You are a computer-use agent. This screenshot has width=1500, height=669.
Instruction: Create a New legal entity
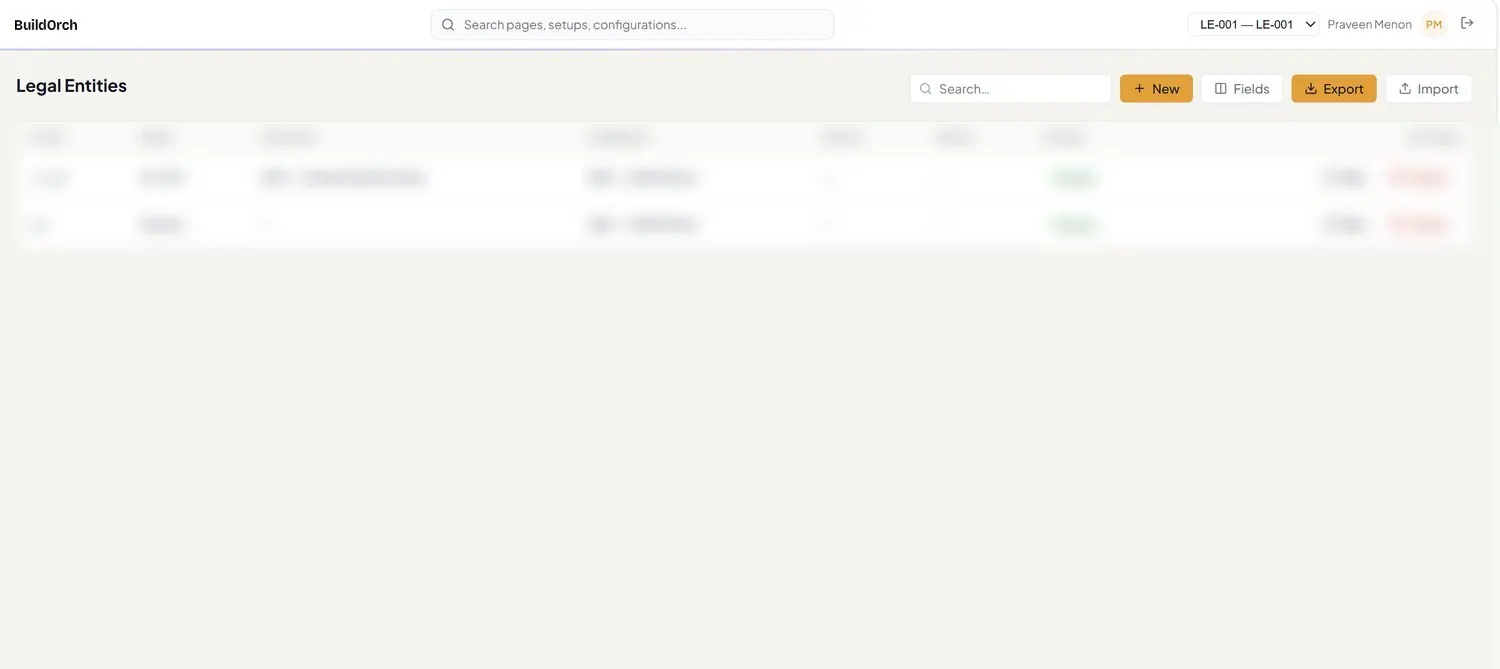coord(1156,88)
